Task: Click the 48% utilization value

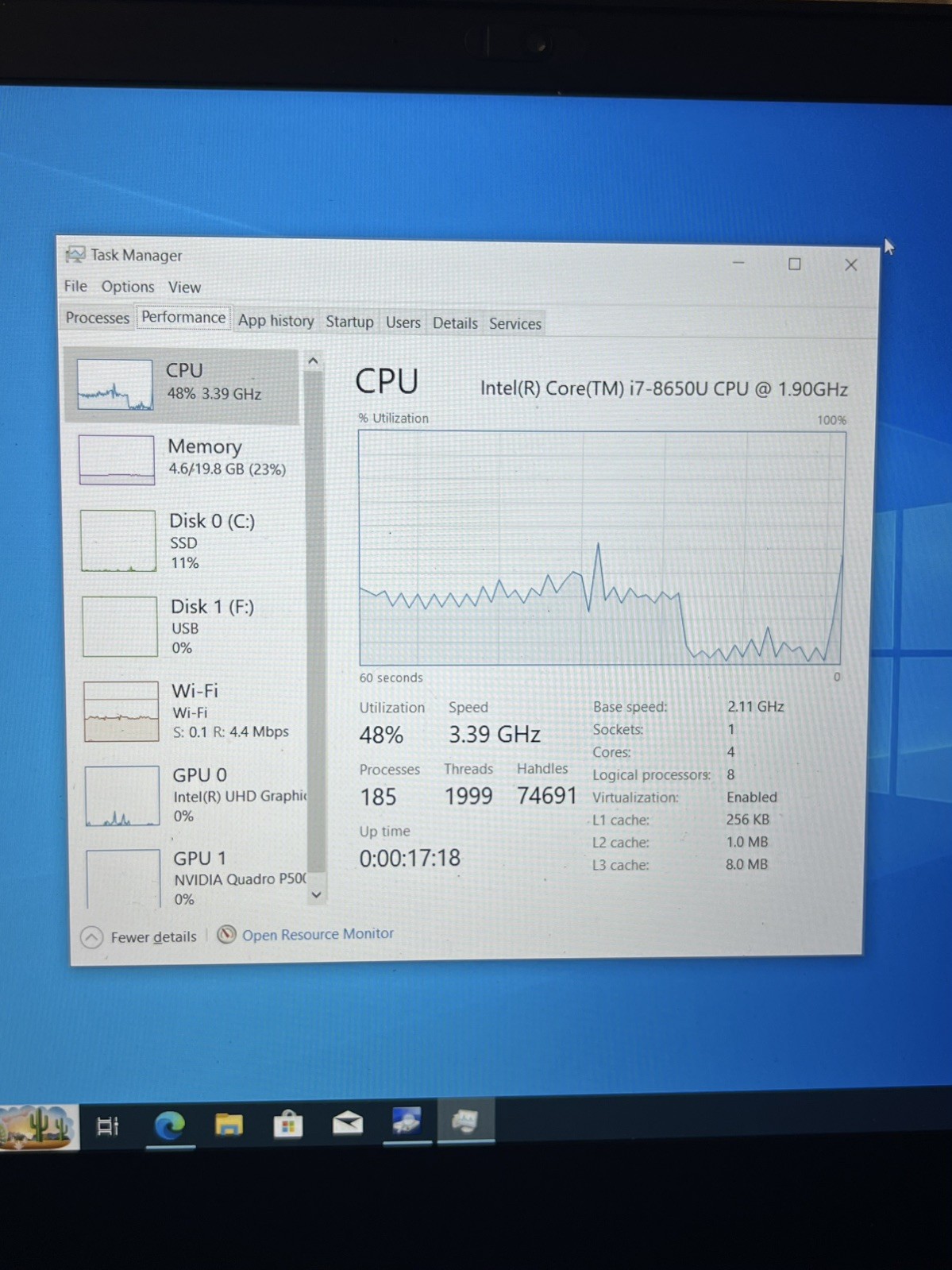Action: pyautogui.click(x=381, y=735)
